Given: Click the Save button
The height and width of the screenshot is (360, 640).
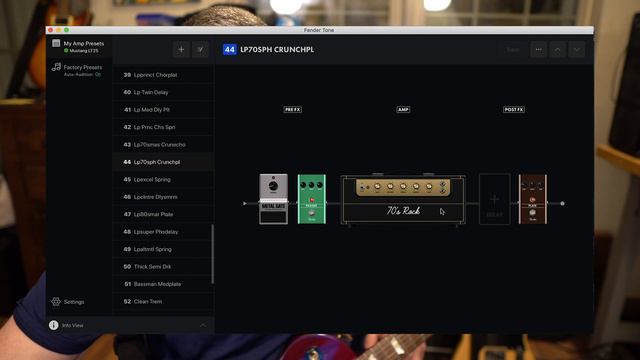Looking at the screenshot, I should tap(513, 50).
